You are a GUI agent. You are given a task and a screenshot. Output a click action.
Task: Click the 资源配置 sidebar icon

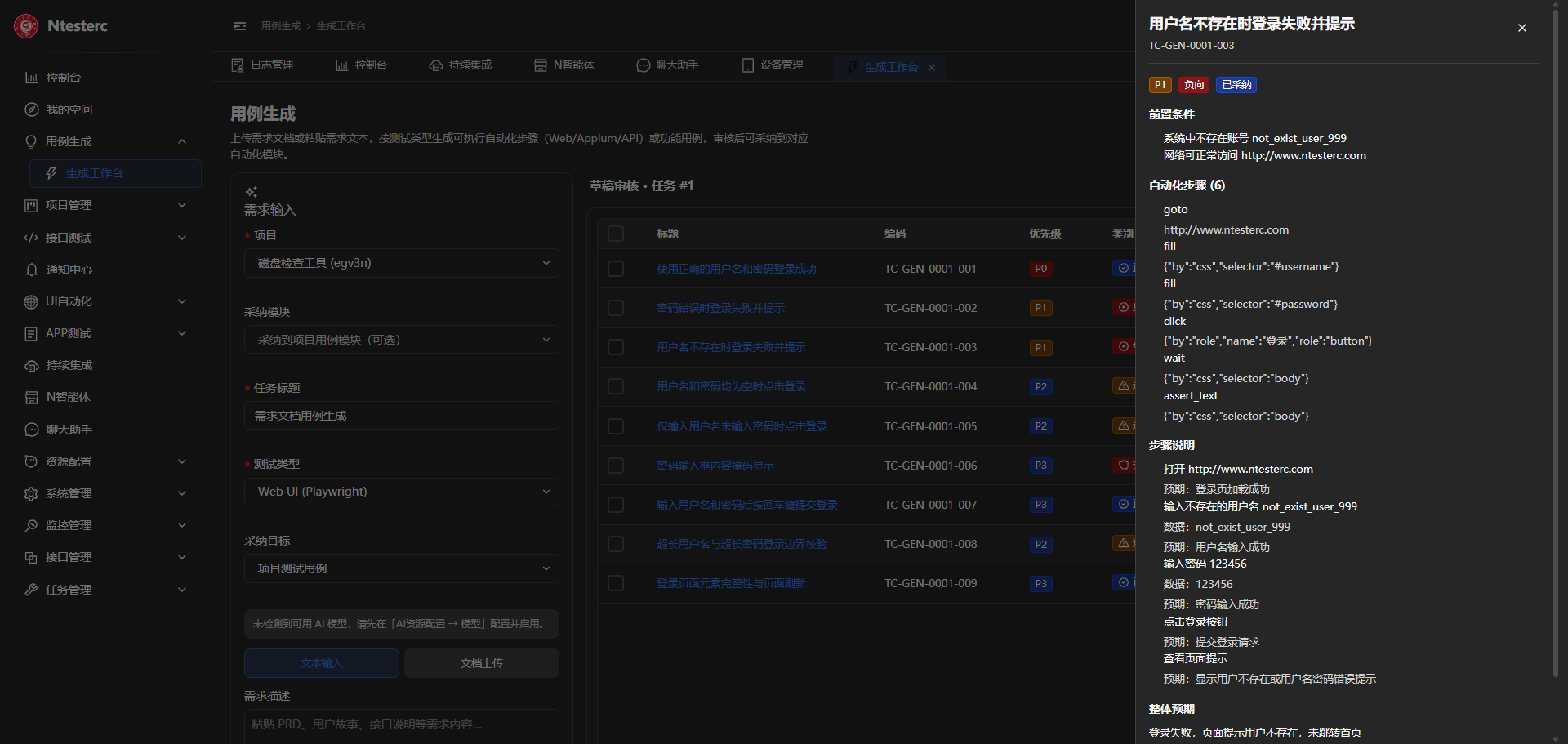tap(31, 461)
